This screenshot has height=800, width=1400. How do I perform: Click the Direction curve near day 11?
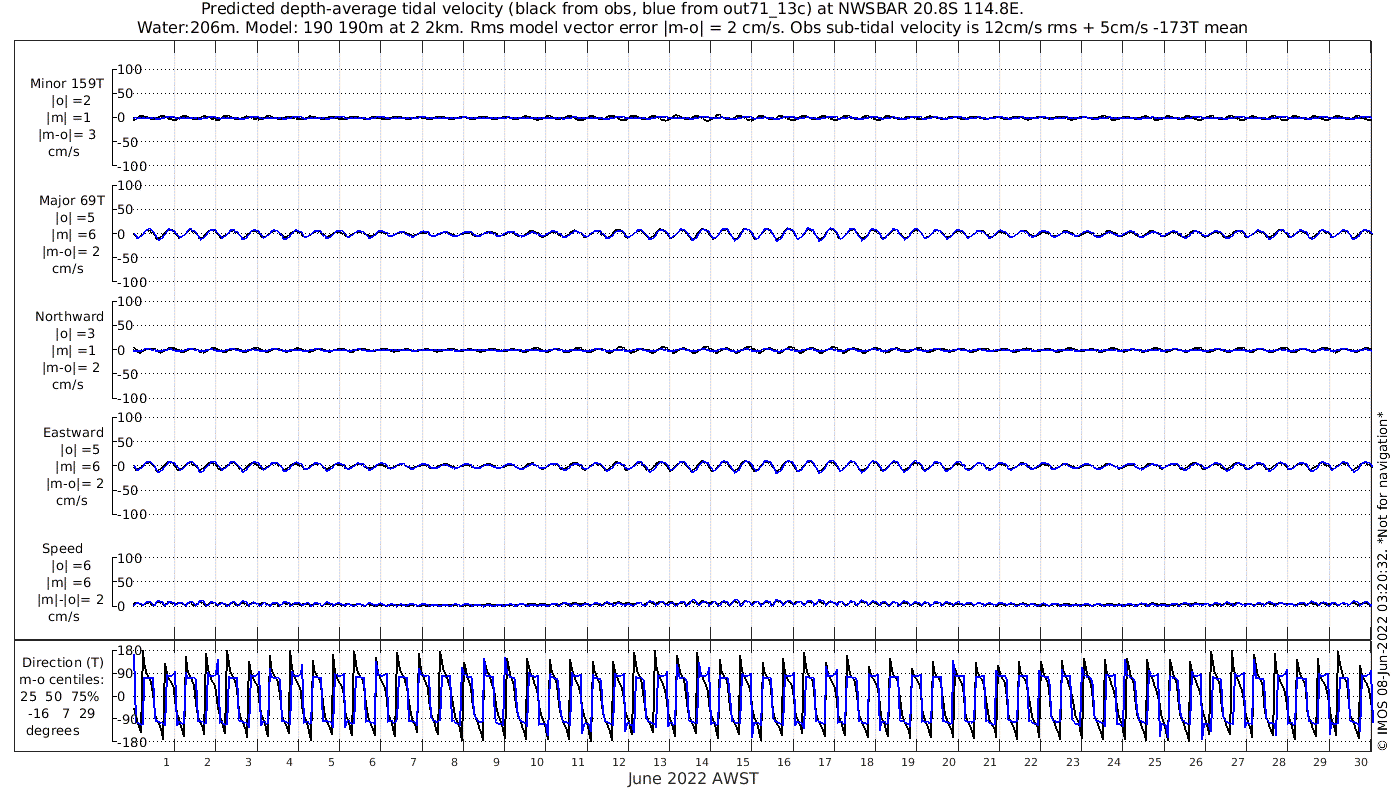[578, 695]
